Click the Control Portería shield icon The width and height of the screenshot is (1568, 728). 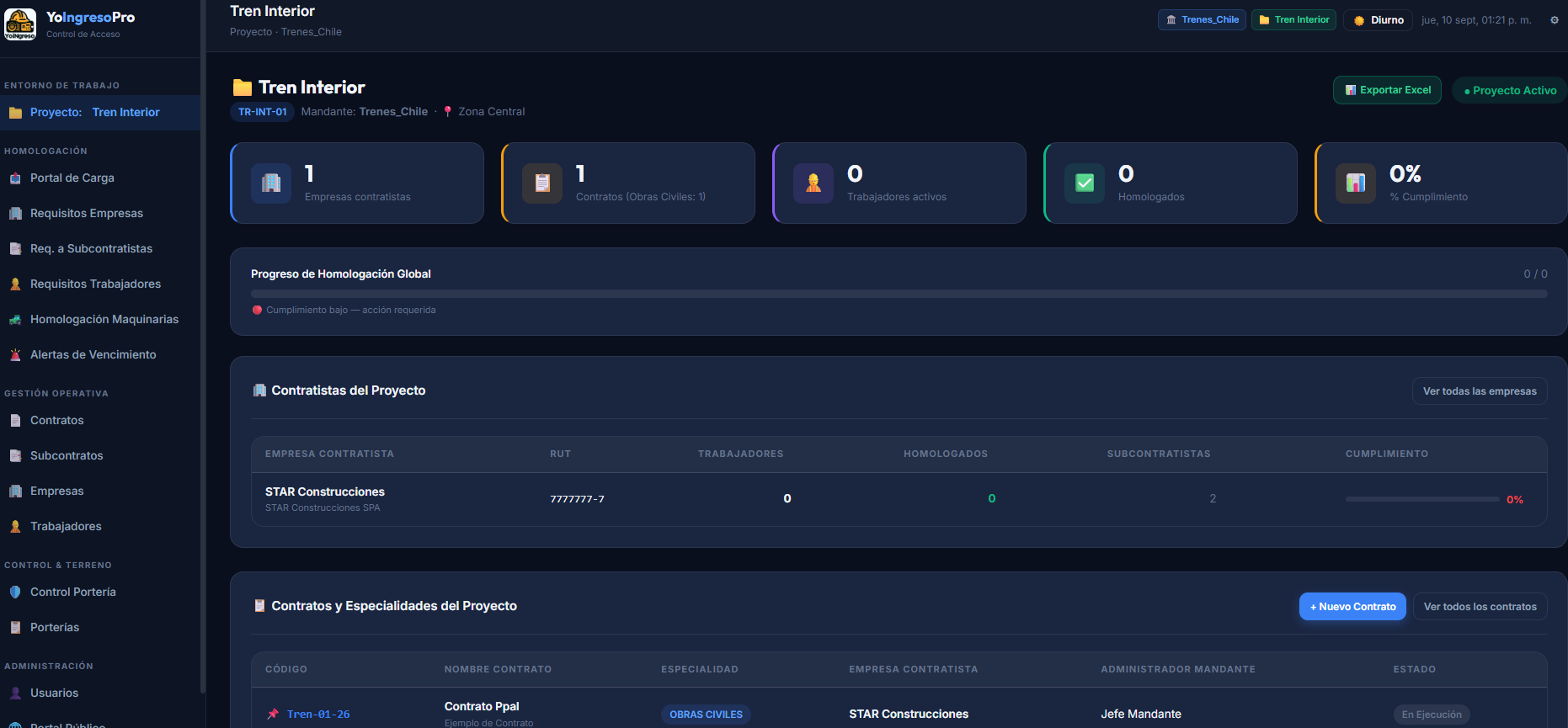(15, 592)
